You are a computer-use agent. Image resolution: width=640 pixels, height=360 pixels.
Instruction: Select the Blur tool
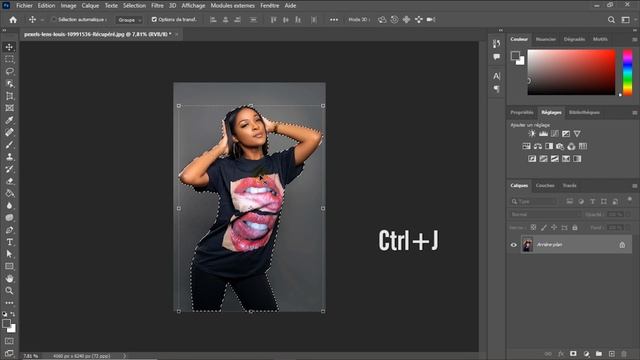[x=9, y=206]
